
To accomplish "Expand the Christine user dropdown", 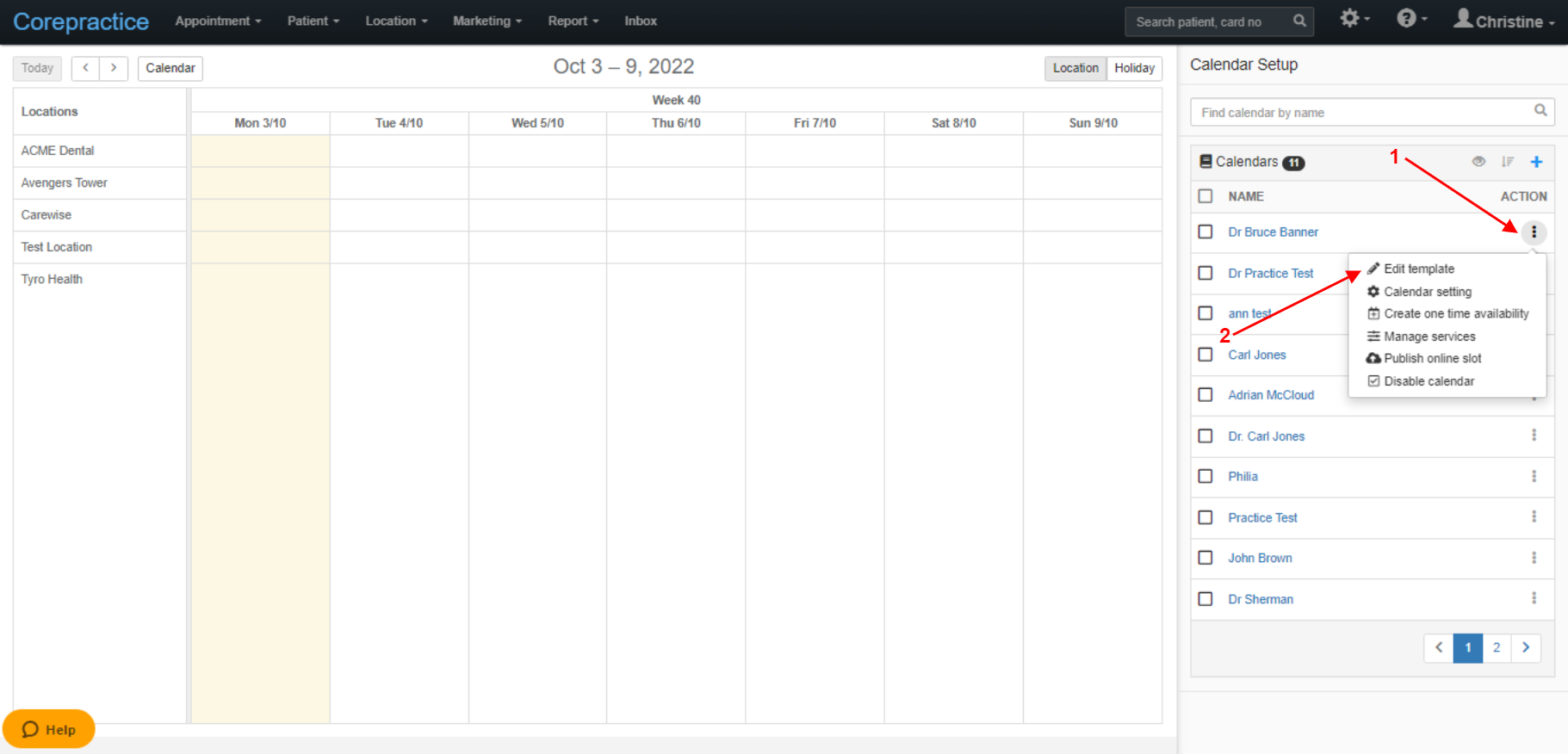I will coord(1504,20).
